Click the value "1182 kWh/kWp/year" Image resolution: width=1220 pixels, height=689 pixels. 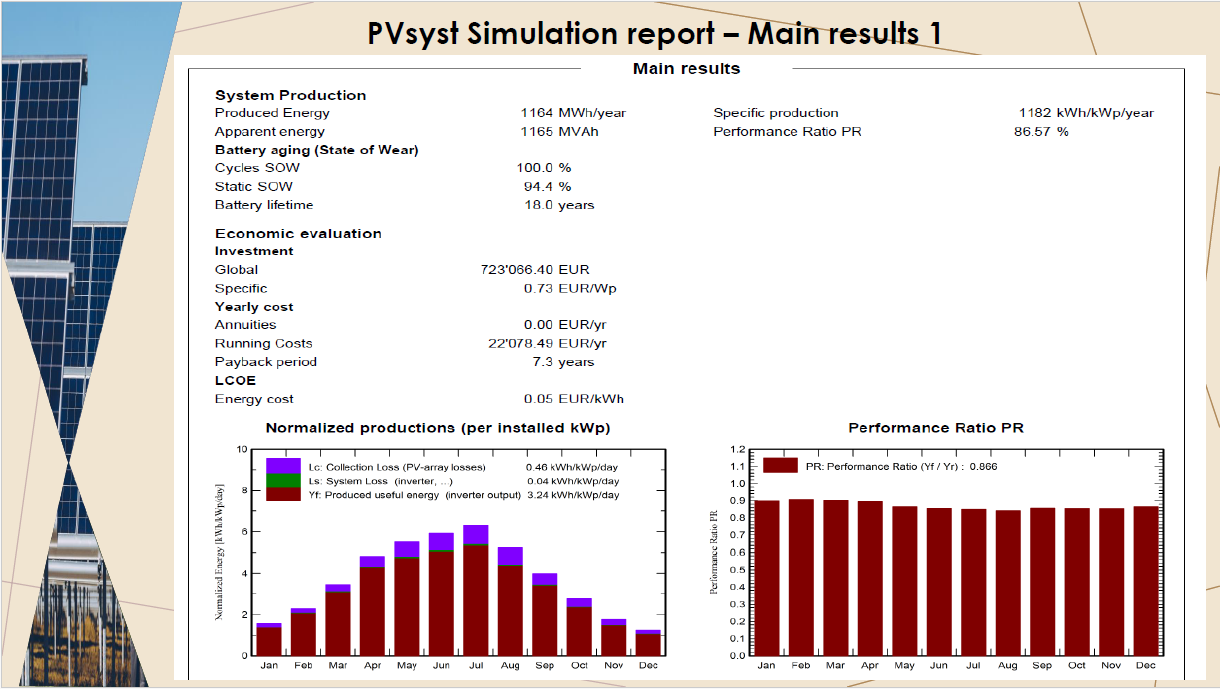click(x=1086, y=113)
